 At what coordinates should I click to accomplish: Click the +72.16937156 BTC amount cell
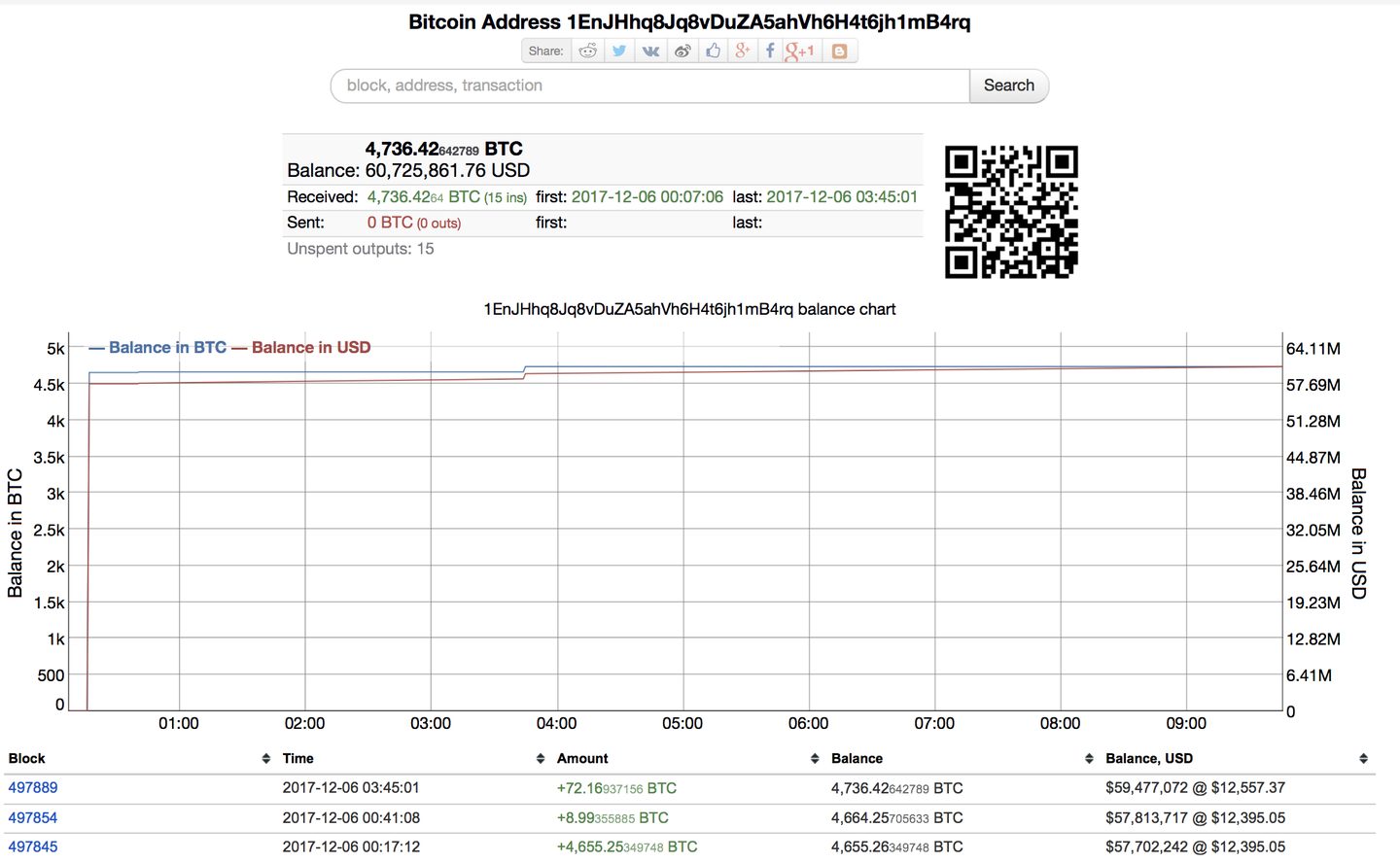[x=616, y=788]
